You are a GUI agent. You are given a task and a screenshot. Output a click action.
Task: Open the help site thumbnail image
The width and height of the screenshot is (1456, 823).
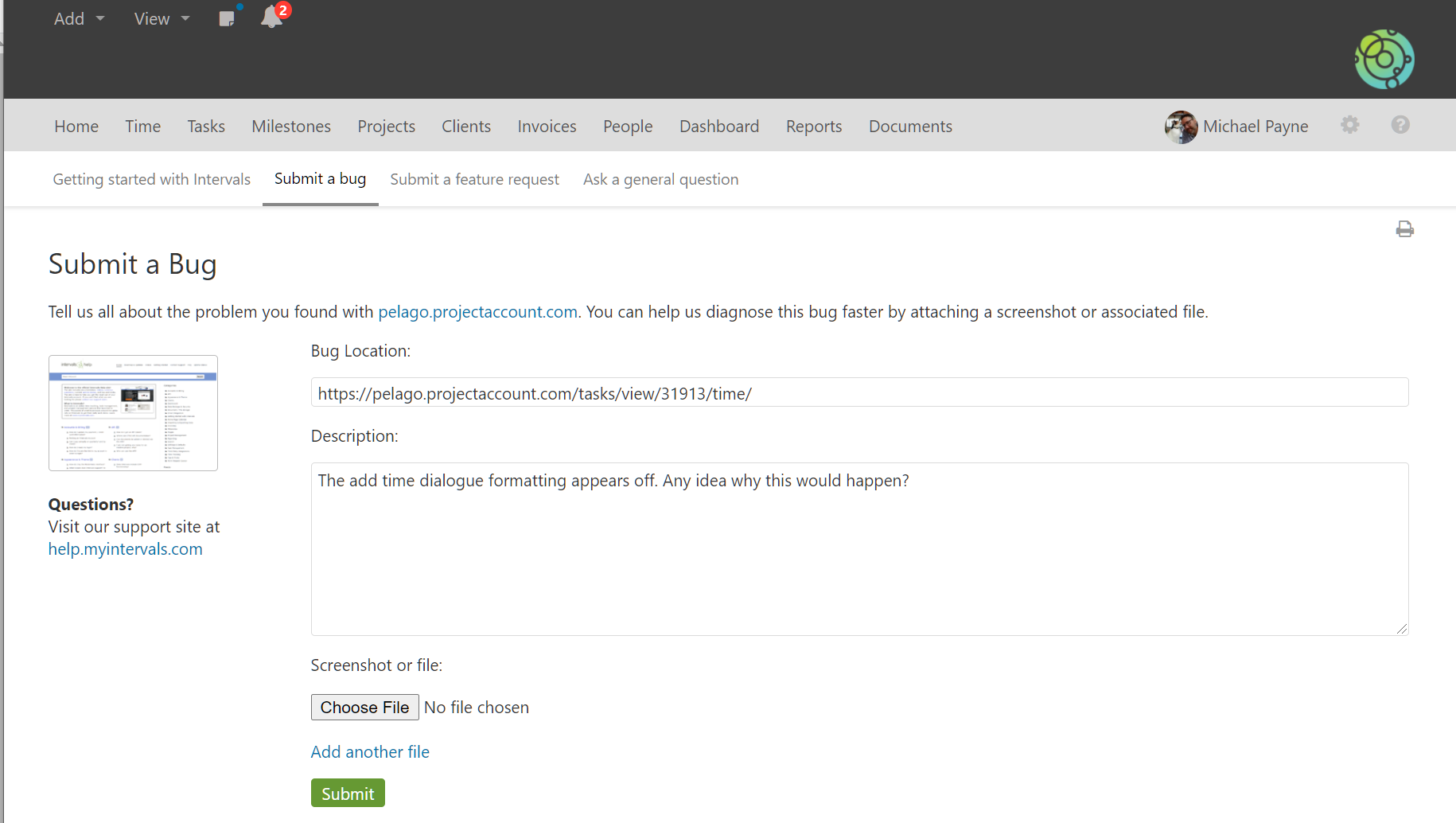(133, 413)
